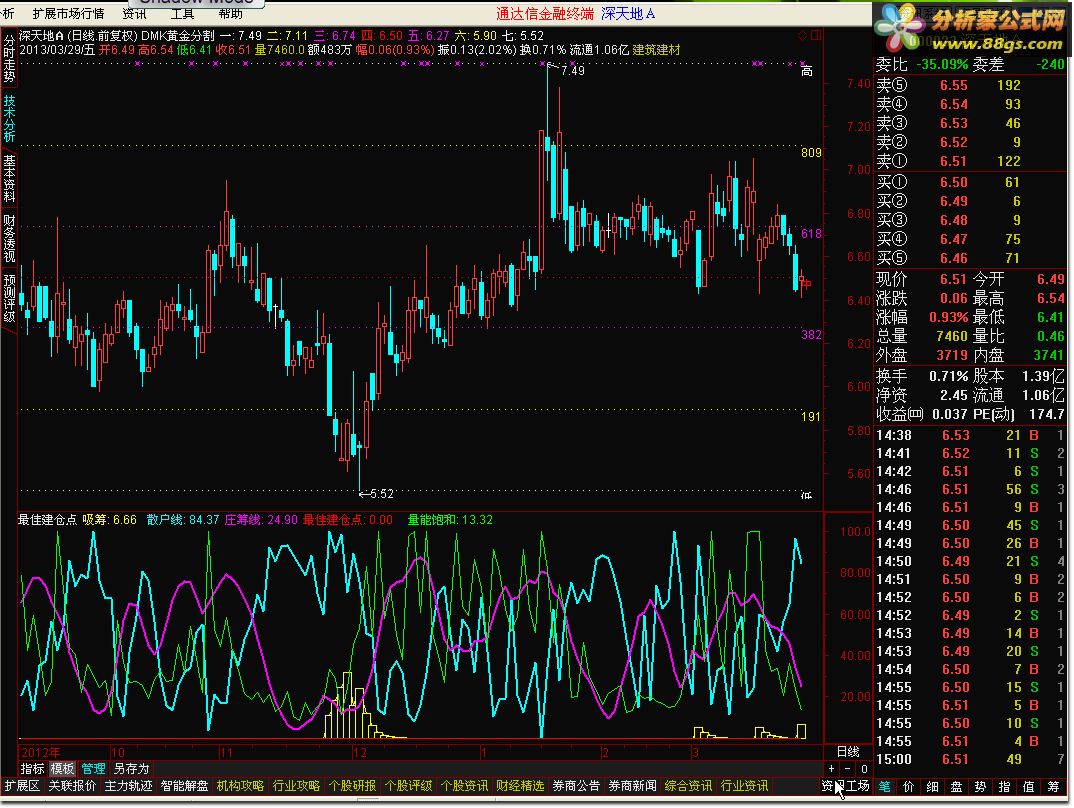The height and width of the screenshot is (808, 1074).
Task: Select the 势 tab in quote panel
Action: [981, 787]
